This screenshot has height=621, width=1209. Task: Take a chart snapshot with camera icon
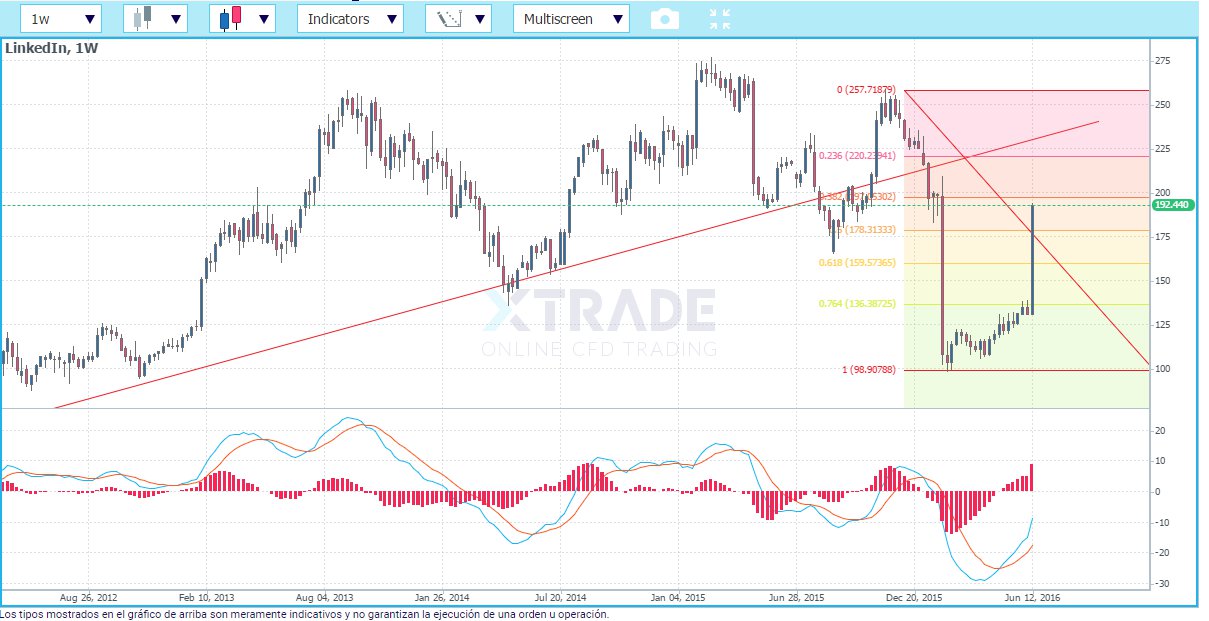point(665,18)
